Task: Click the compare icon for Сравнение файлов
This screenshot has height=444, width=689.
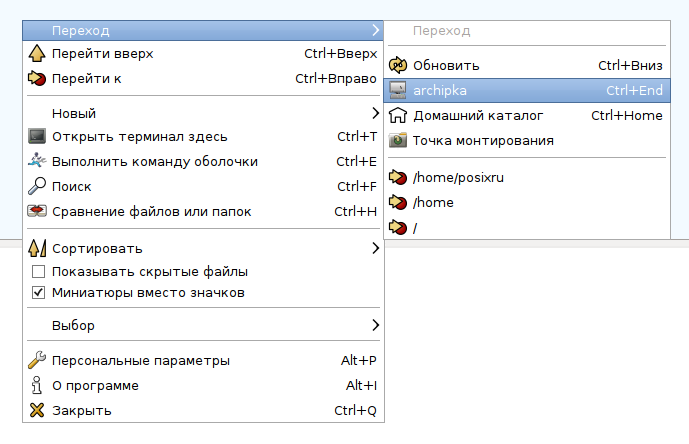Action: [x=37, y=211]
